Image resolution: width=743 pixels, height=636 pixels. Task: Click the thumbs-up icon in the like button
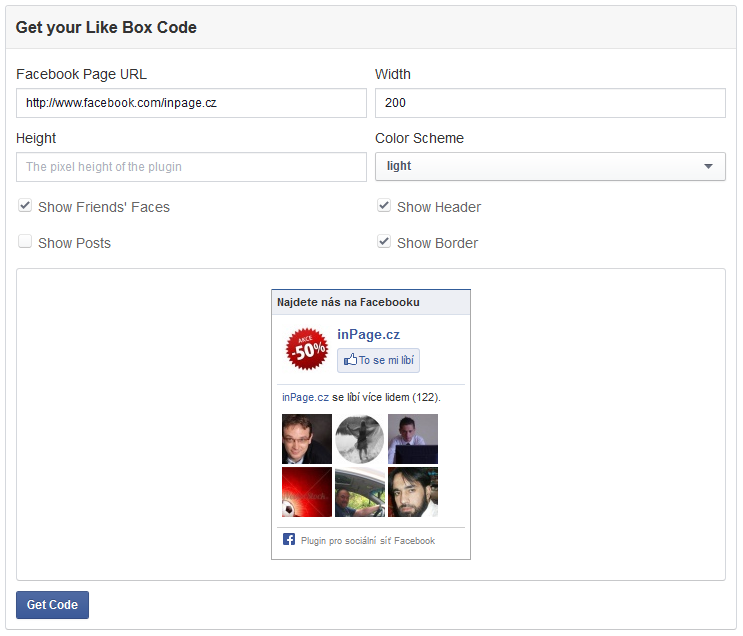point(350,360)
